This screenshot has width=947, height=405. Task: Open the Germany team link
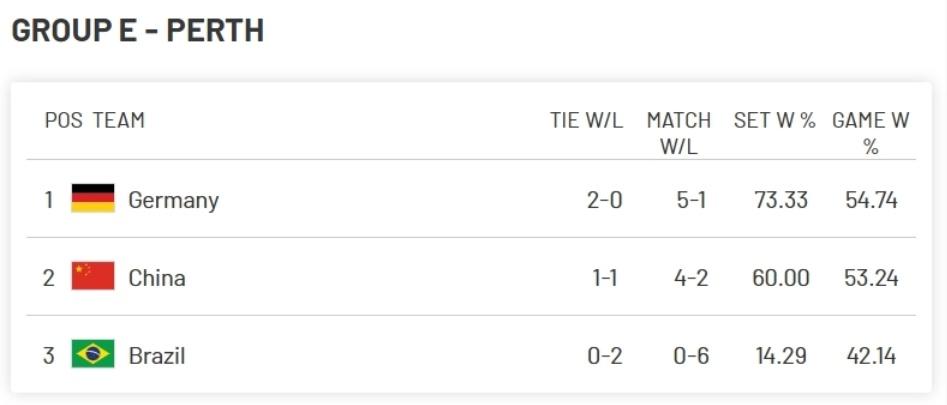173,200
